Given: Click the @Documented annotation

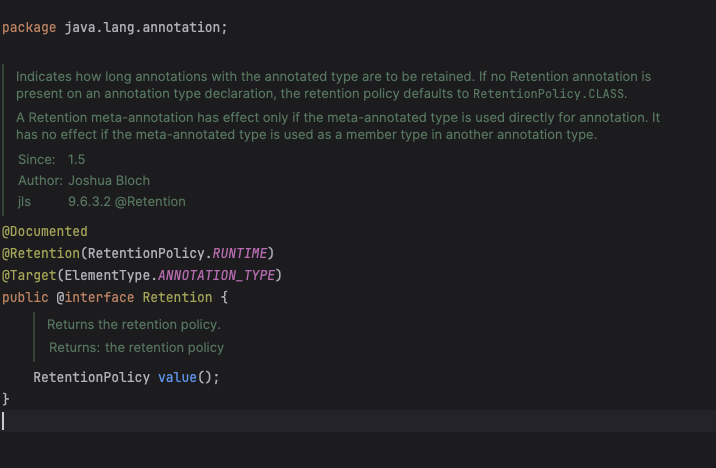Looking at the screenshot, I should (x=45, y=231).
